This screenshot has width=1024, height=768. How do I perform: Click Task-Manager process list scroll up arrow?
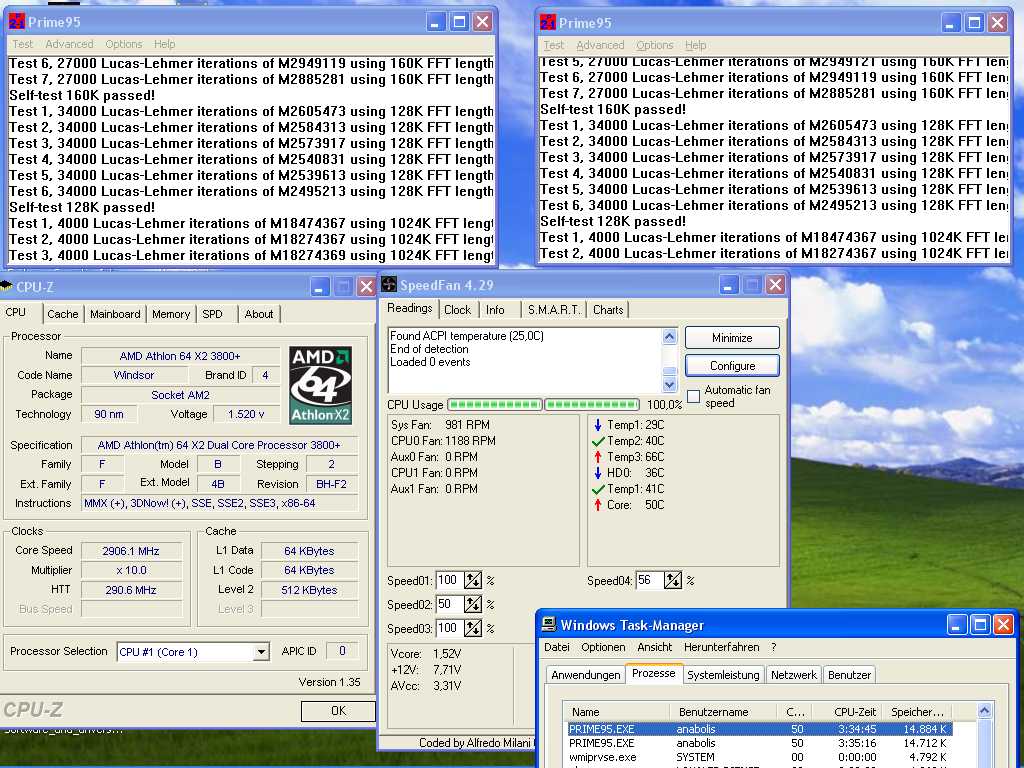pos(984,711)
